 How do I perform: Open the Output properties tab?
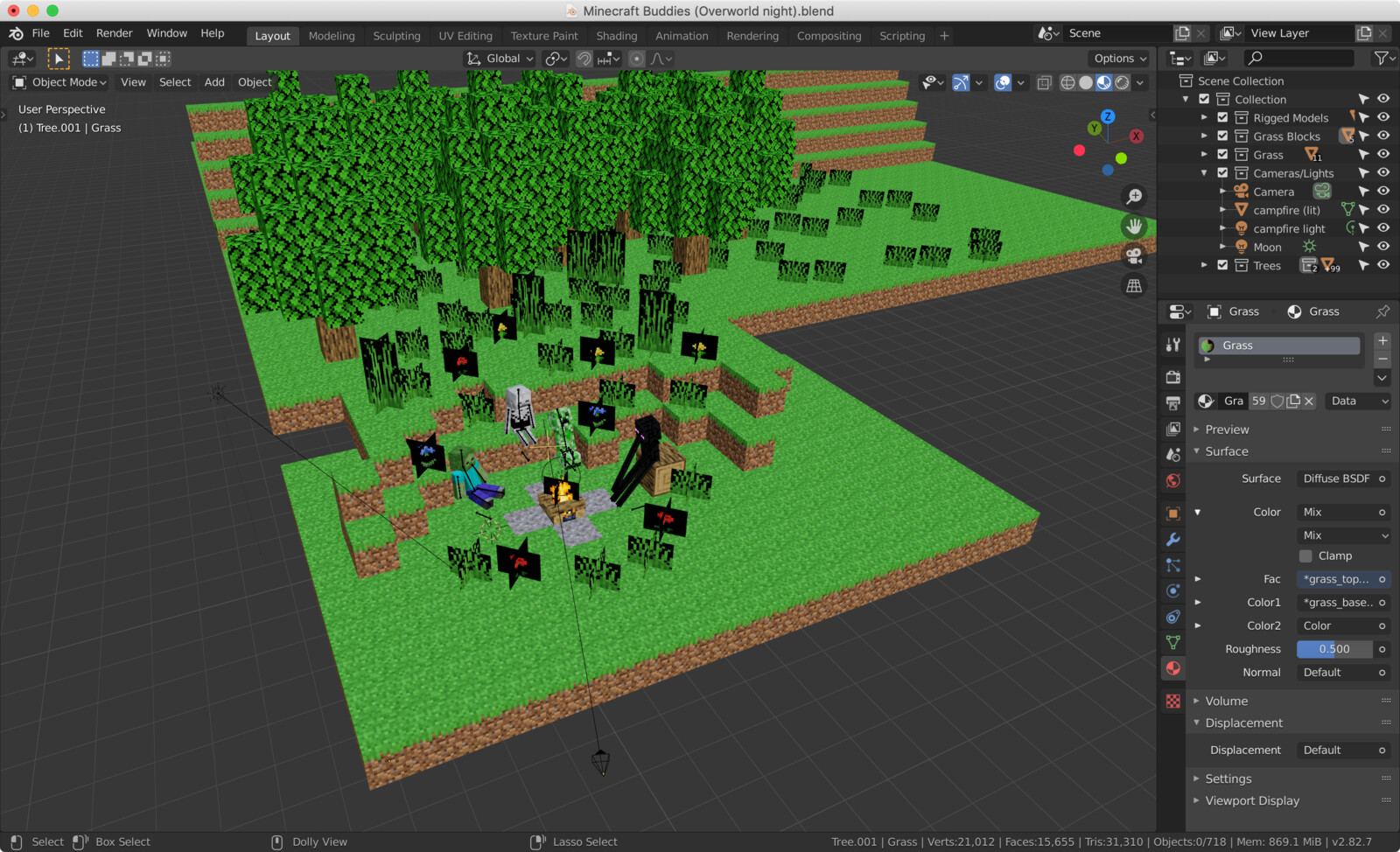pyautogui.click(x=1173, y=403)
